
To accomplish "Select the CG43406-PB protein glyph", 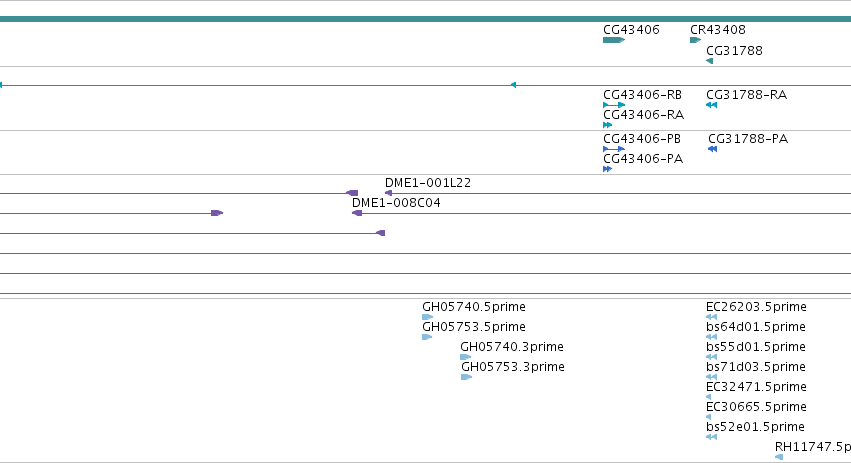I will point(614,149).
